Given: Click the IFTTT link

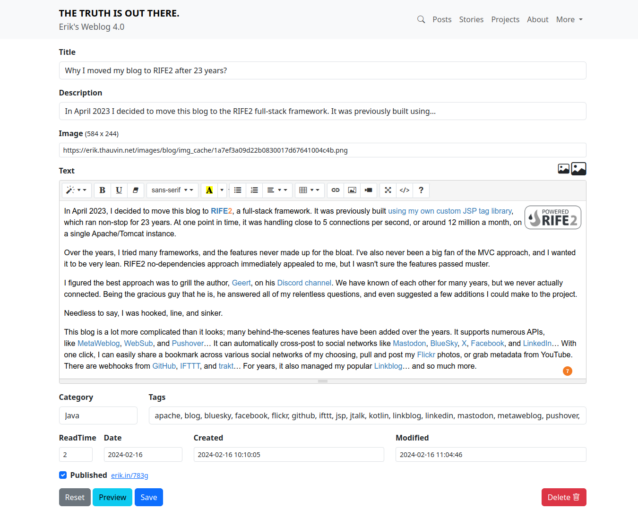Looking at the screenshot, I should 190,366.
